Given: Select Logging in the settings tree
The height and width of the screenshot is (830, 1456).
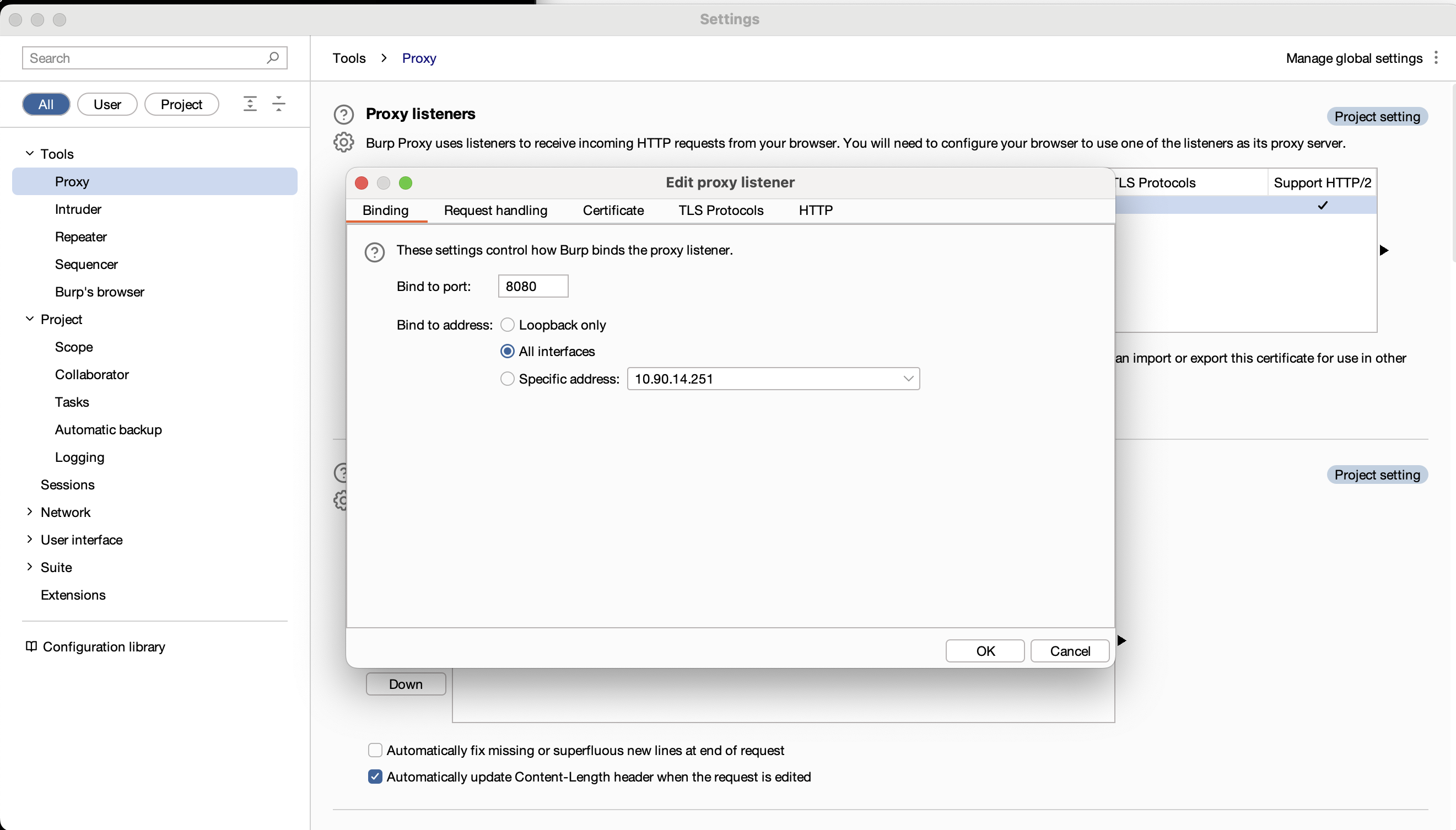Looking at the screenshot, I should (80, 457).
